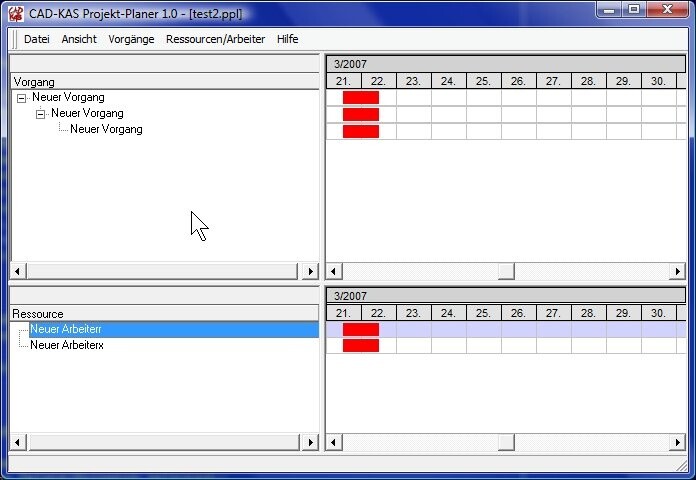The image size is (696, 480).
Task: Click day 25. header in upper chart
Action: 483,81
